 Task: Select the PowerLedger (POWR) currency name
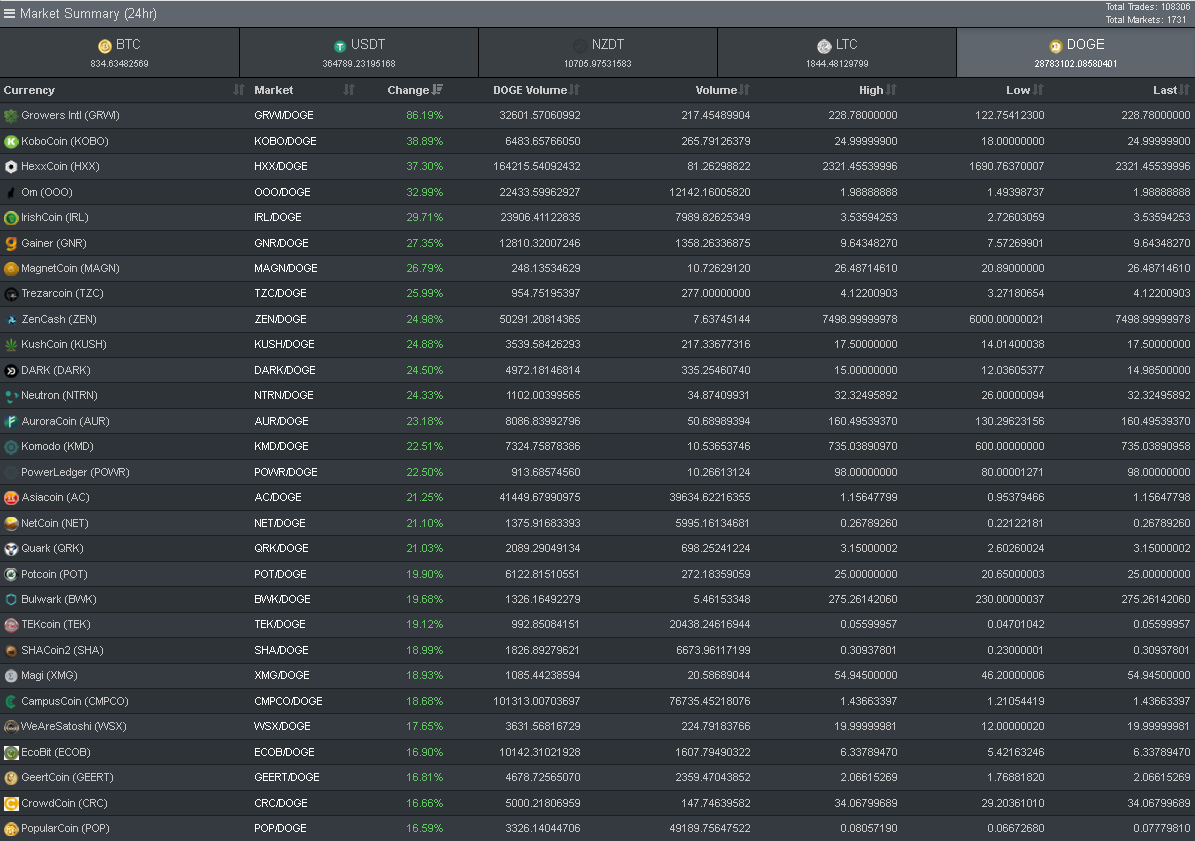[75, 472]
